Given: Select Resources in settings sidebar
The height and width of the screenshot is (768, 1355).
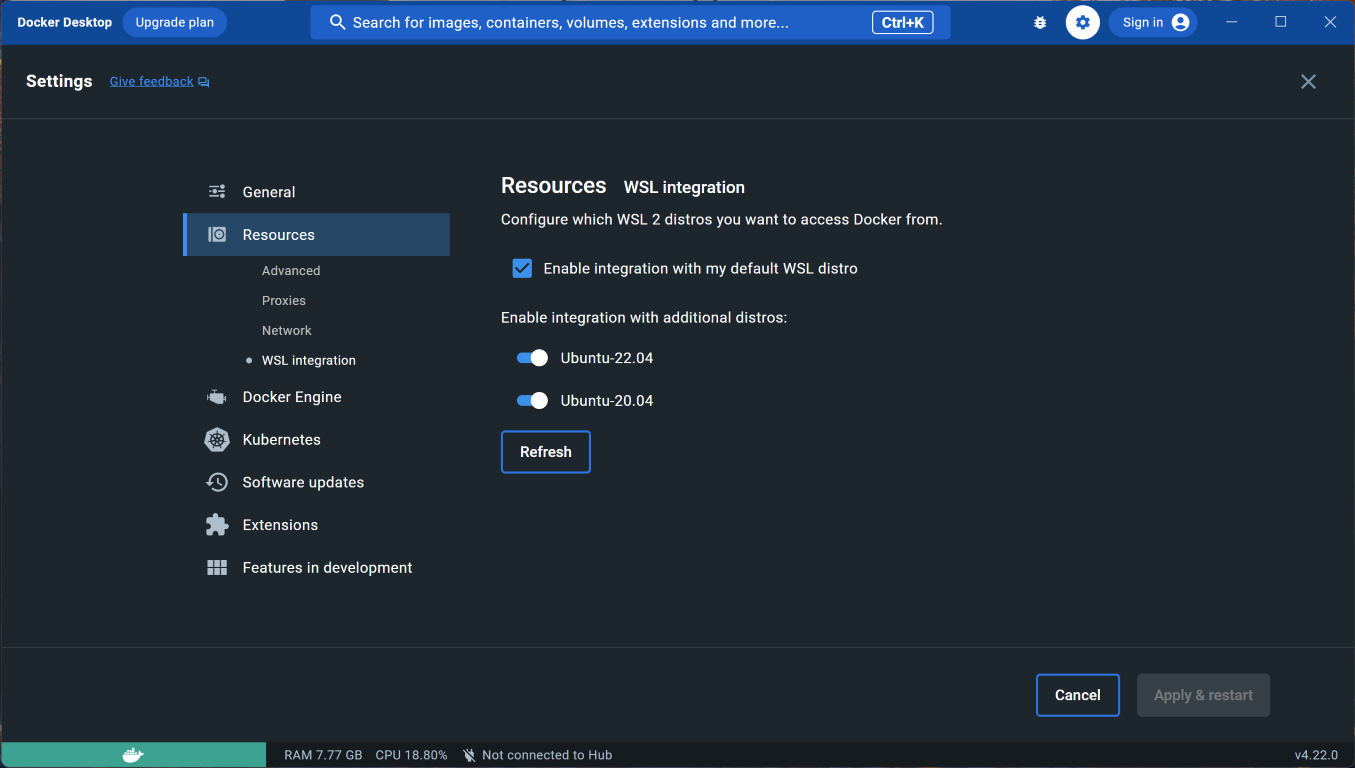Looking at the screenshot, I should click(278, 235).
